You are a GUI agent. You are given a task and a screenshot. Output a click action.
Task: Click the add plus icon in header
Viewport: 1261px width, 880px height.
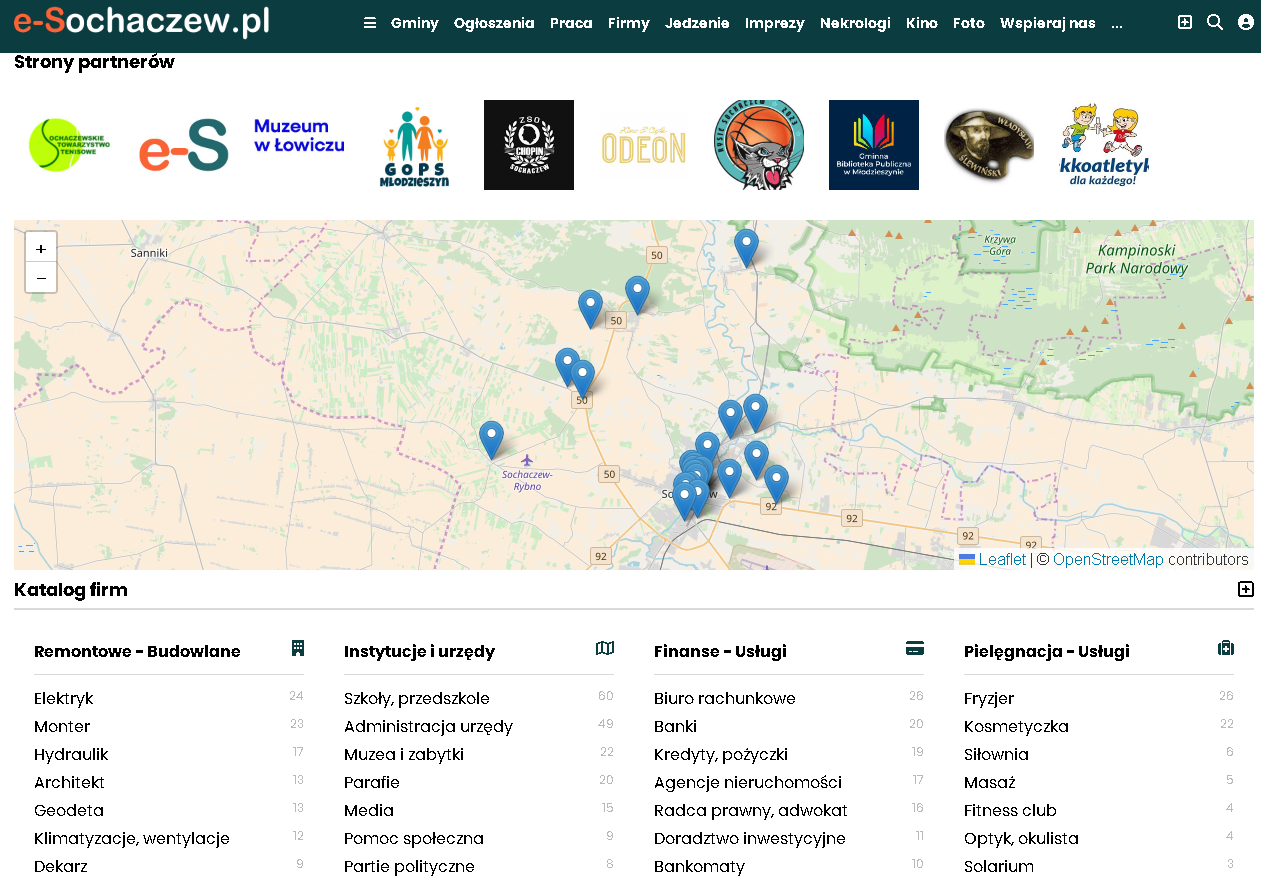click(1185, 22)
